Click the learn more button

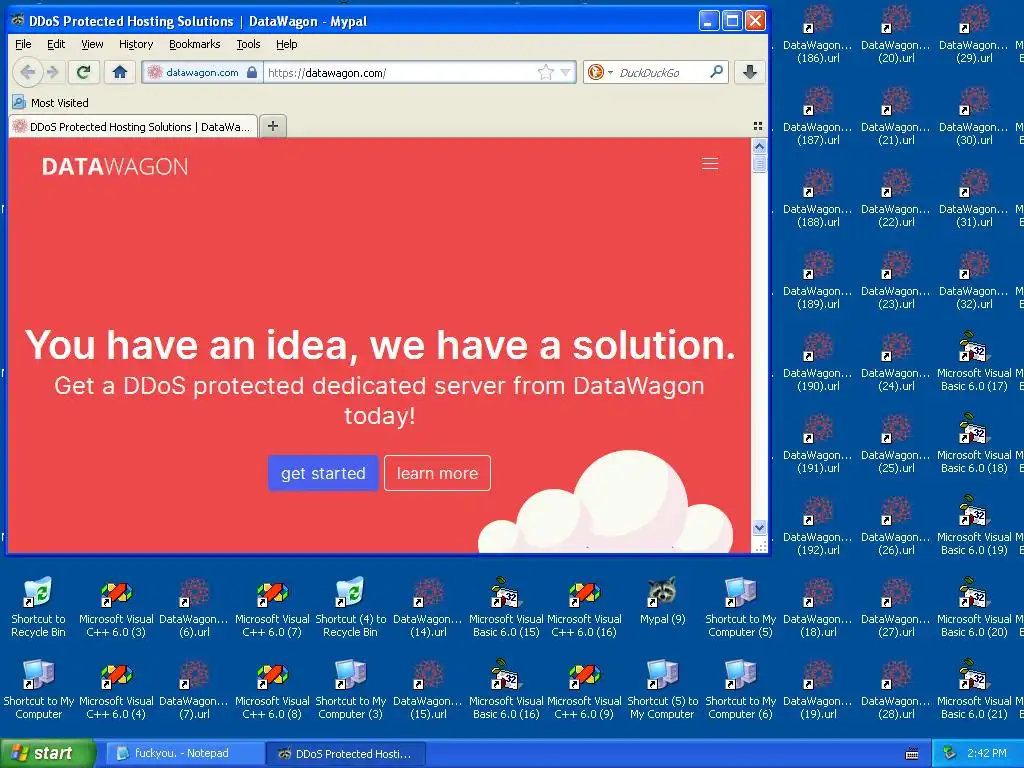tap(438, 473)
